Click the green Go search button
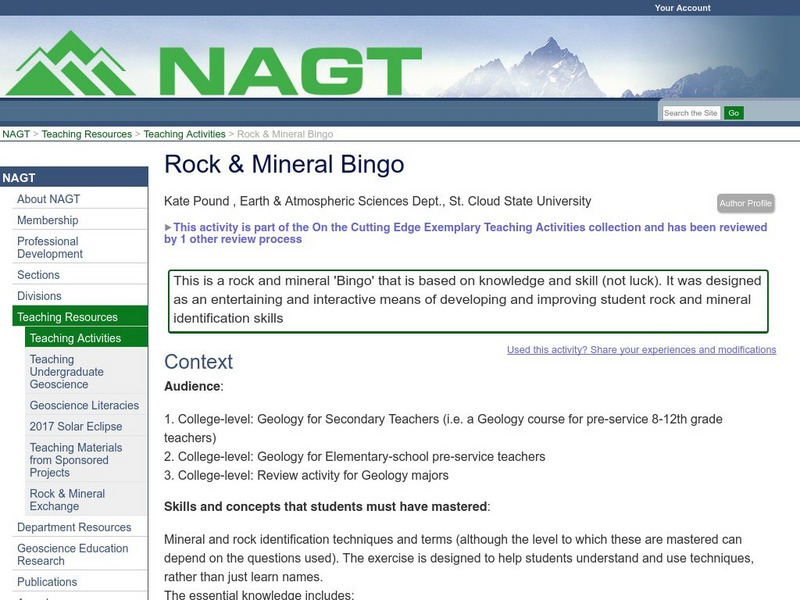Image resolution: width=800 pixels, height=600 pixels. (735, 112)
